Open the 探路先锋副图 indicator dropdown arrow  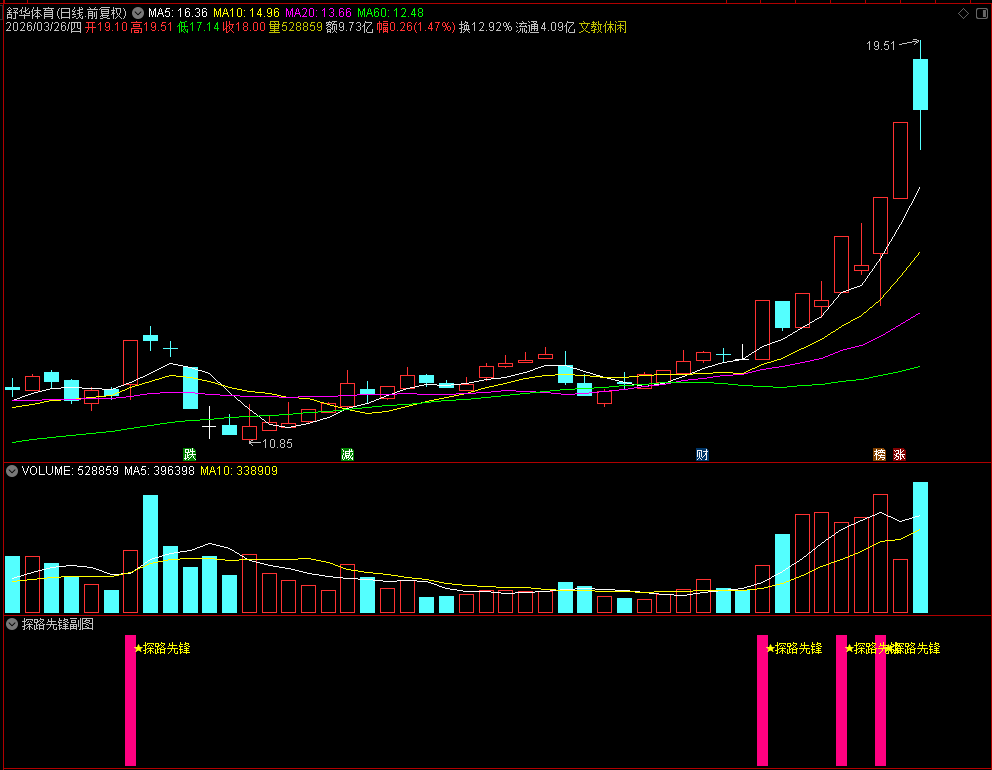(x=11, y=624)
